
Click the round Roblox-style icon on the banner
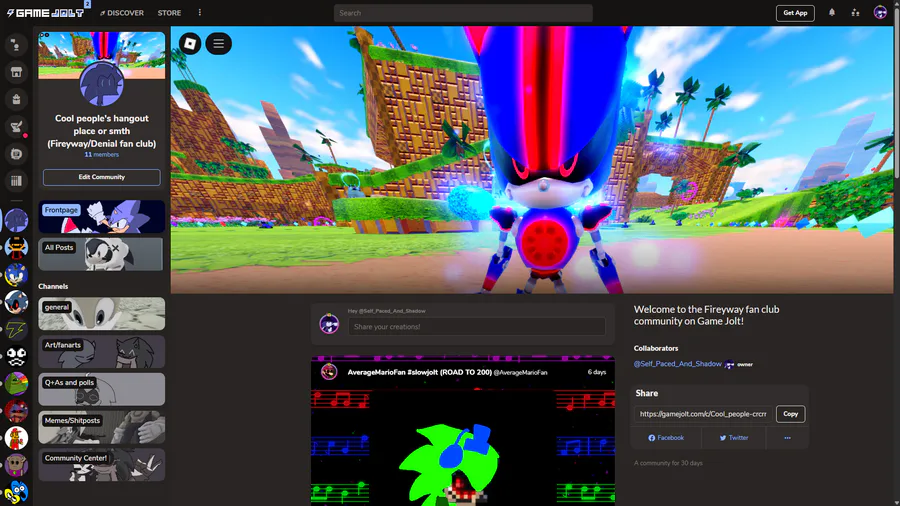(x=190, y=44)
